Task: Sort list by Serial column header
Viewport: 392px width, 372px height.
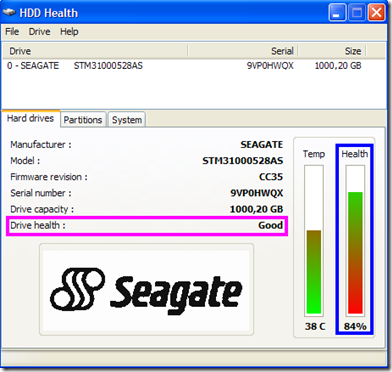Action: pyautogui.click(x=243, y=51)
